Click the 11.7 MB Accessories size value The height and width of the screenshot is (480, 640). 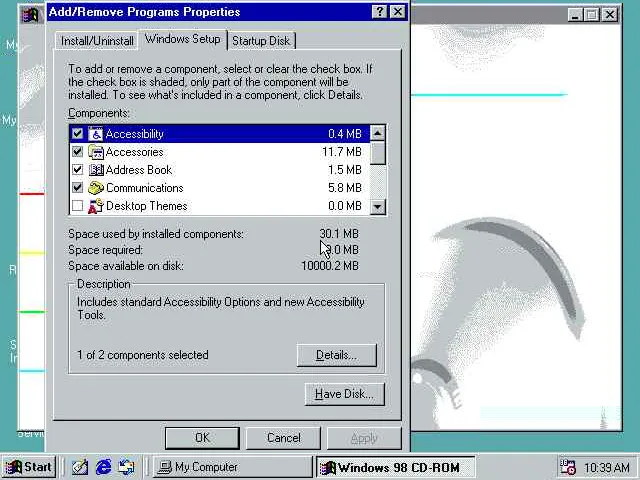click(x=342, y=152)
